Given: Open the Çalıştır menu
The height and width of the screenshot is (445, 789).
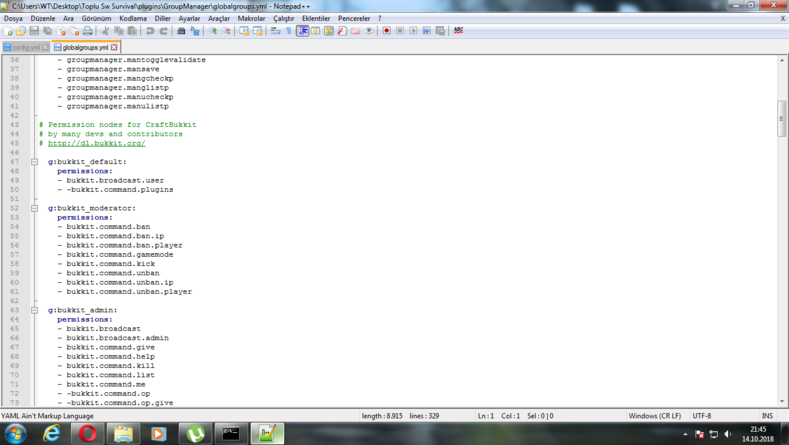Looking at the screenshot, I should point(284,19).
